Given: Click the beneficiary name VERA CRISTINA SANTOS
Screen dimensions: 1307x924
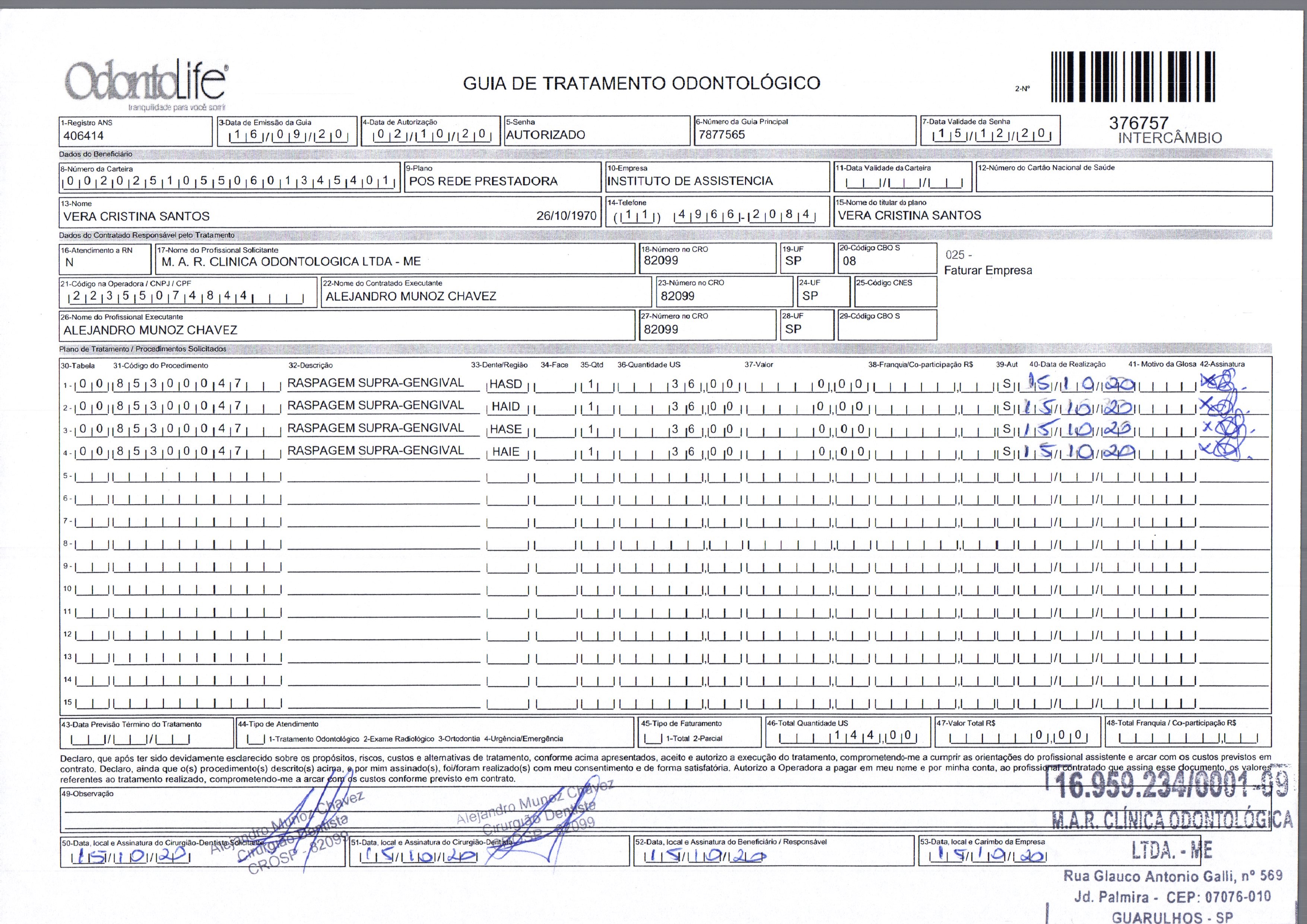Looking at the screenshot, I should (137, 216).
